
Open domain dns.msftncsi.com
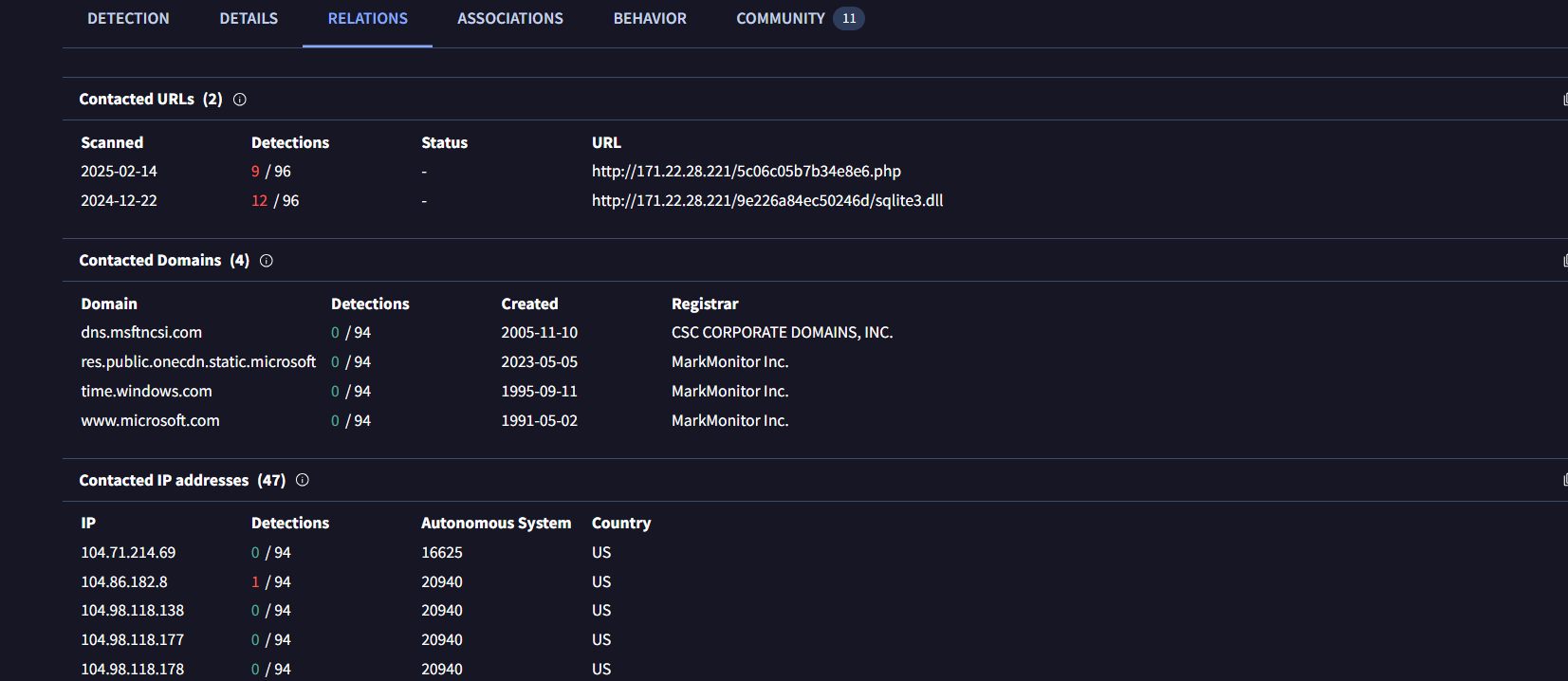[x=141, y=333]
